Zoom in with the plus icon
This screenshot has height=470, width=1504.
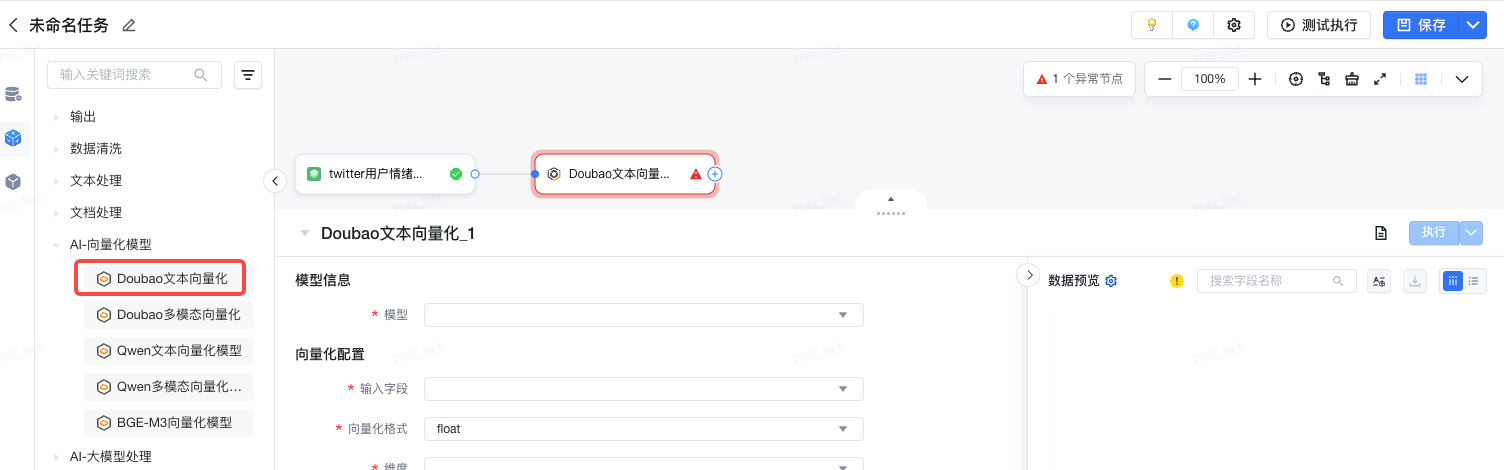coord(1255,79)
